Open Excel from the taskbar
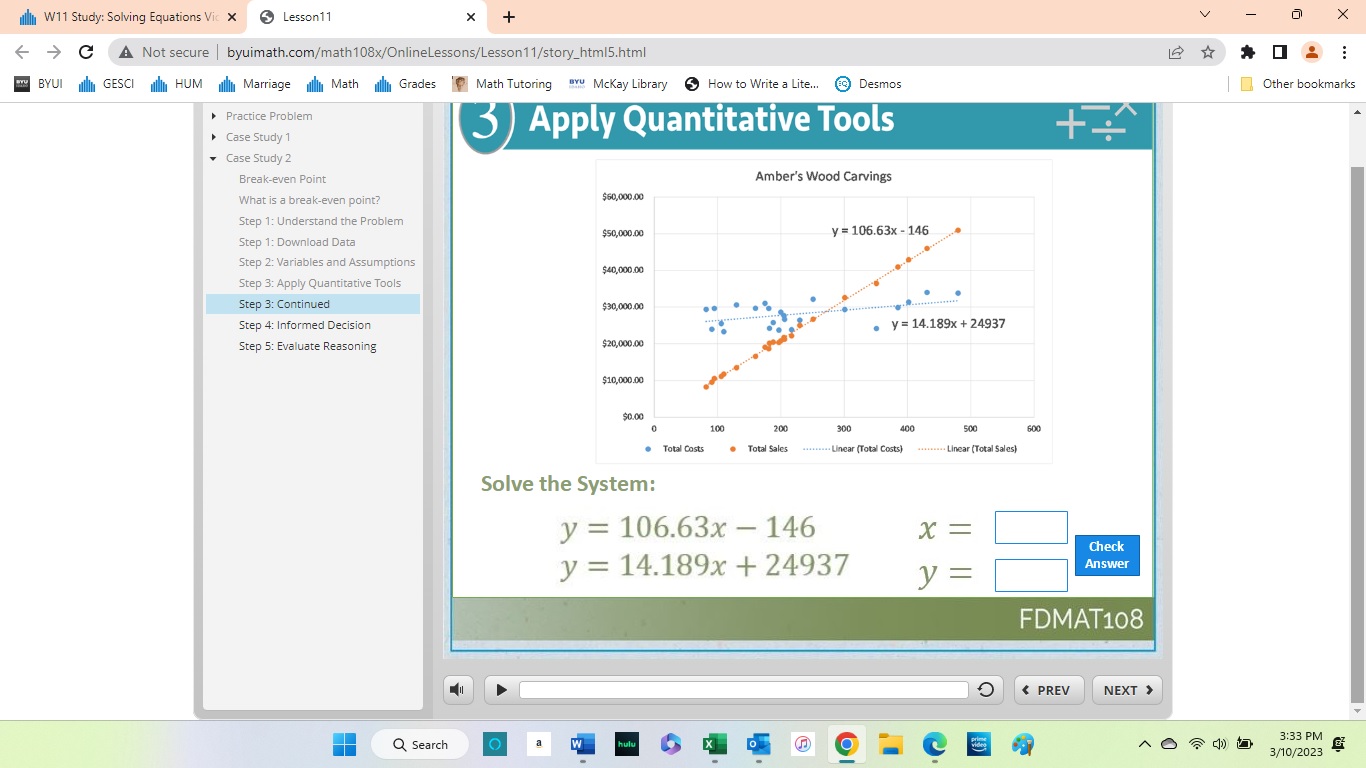The height and width of the screenshot is (768, 1366). tap(715, 744)
